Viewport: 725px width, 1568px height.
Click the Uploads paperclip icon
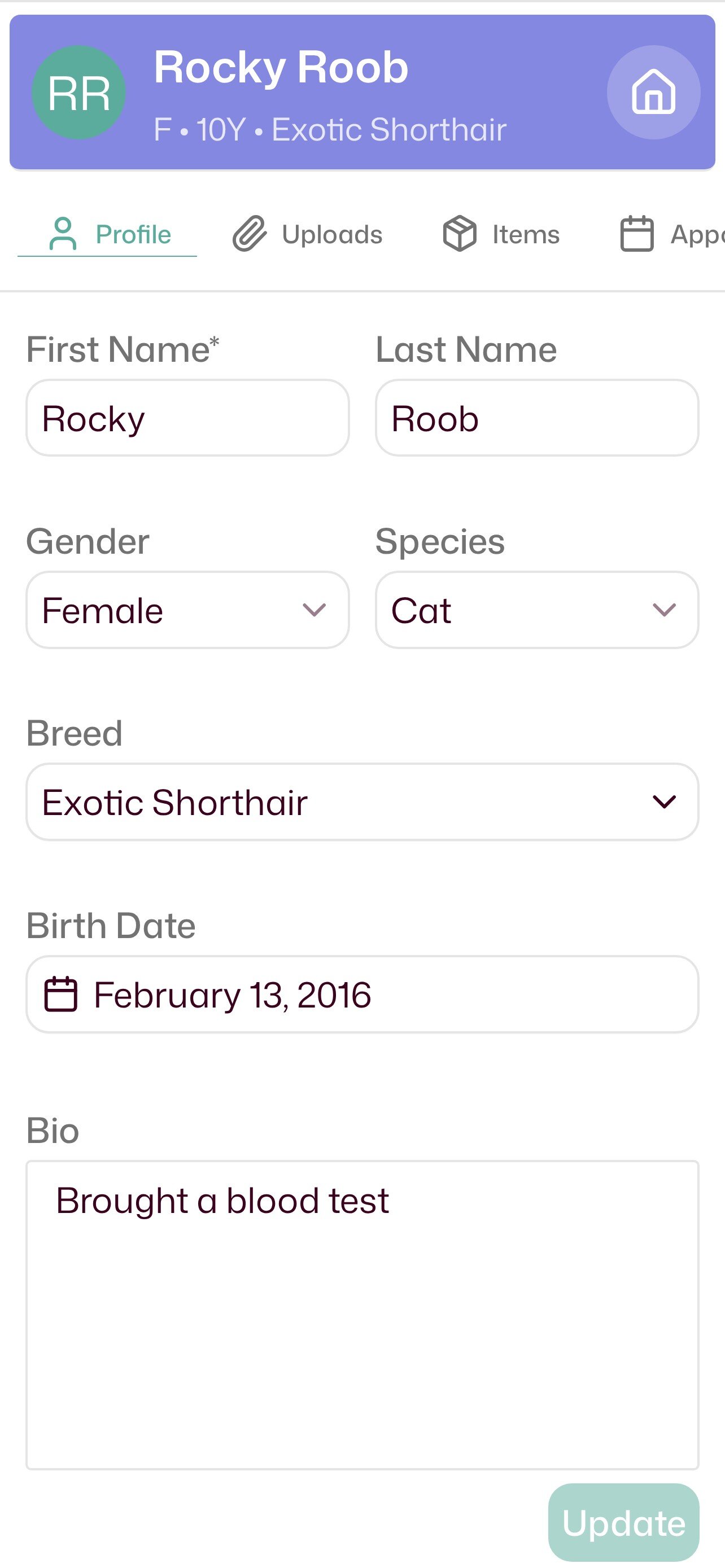250,234
